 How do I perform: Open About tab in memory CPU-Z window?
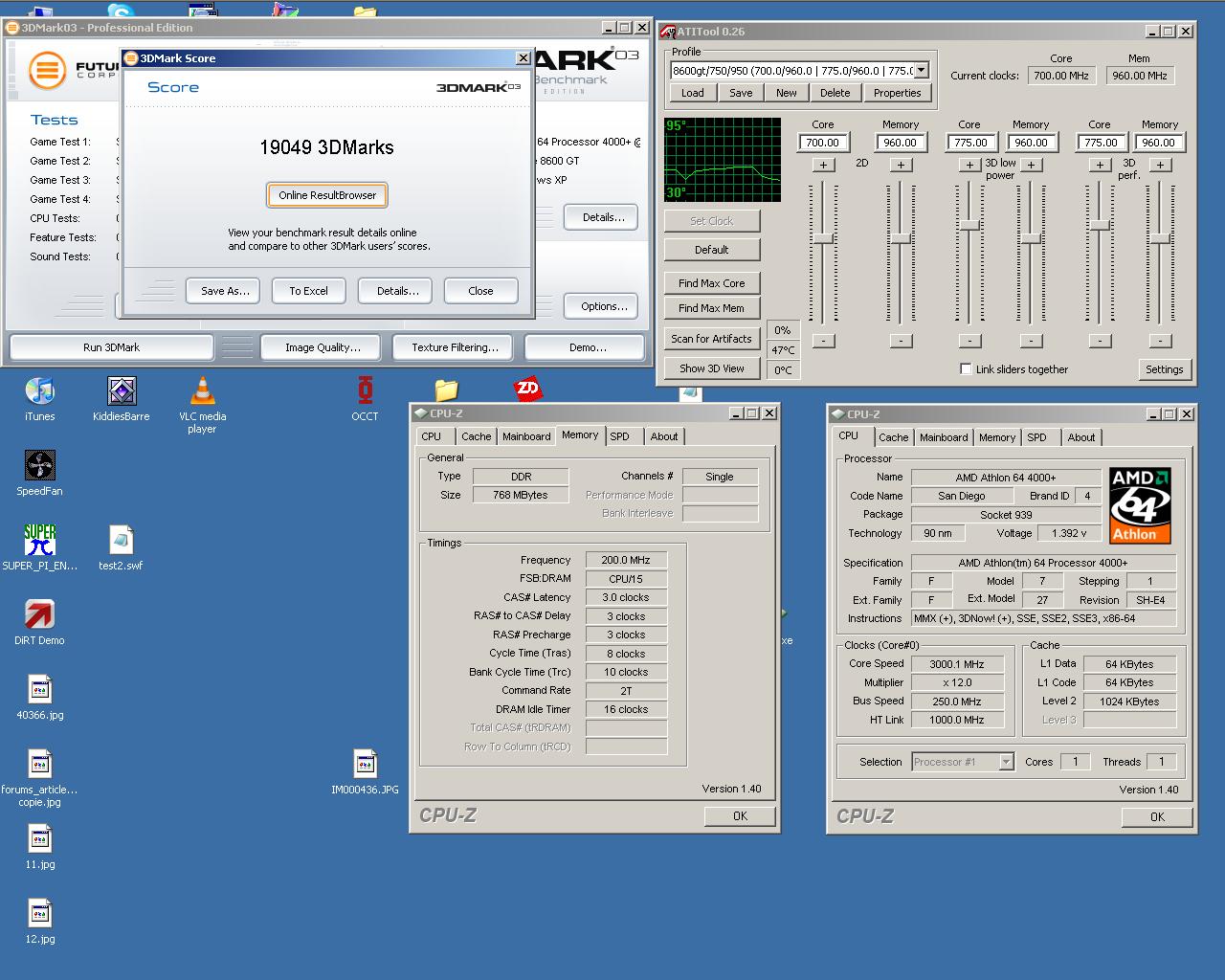664,436
